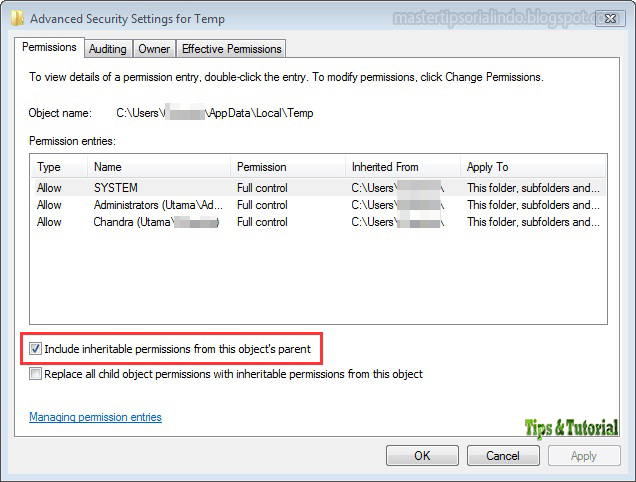
Task: Click the Cancel button
Action: point(502,455)
